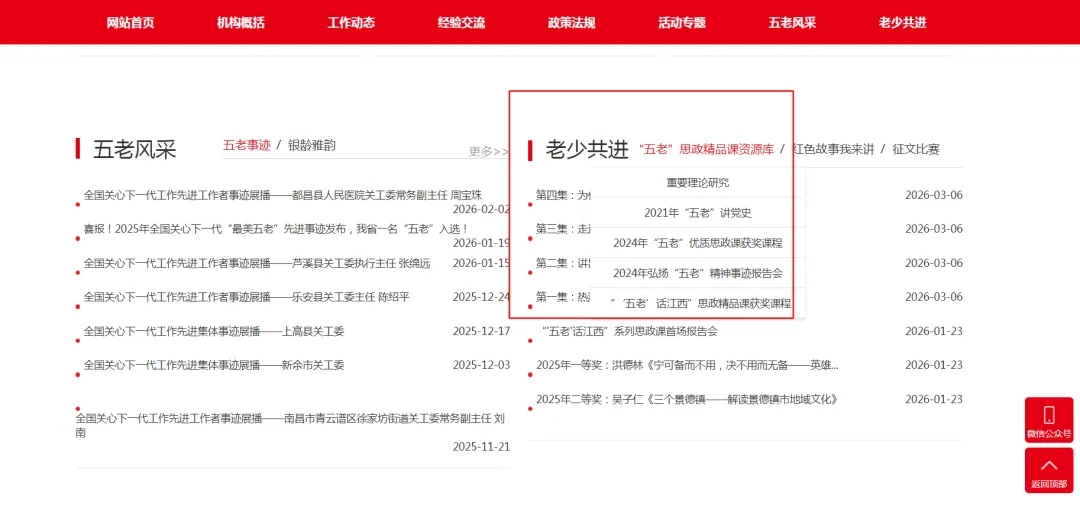Select 2024年“五老”优质思政课获奖课程 option

(698, 243)
